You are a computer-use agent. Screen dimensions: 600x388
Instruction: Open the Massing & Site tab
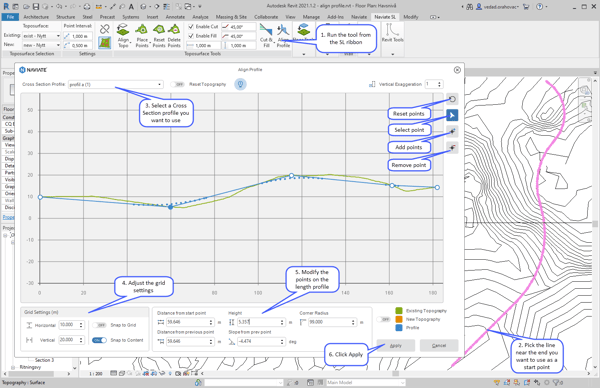point(231,17)
